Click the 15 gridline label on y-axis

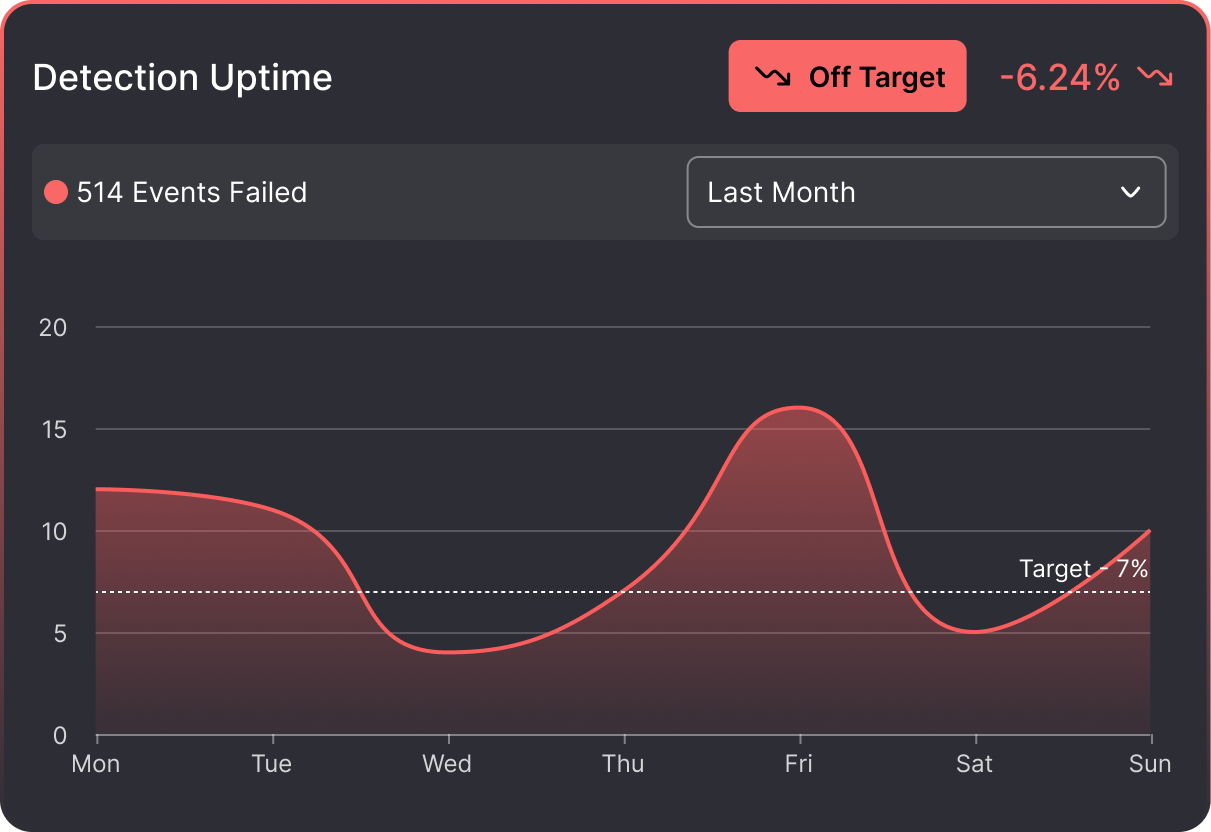click(x=55, y=429)
